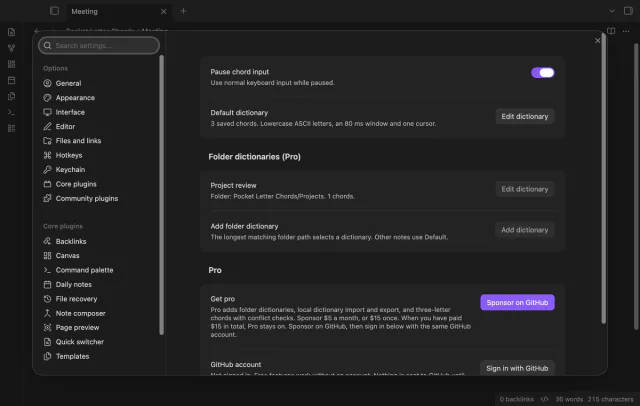Edit the Project review dictionary
Viewport: 640px width, 406px height.
click(x=524, y=189)
